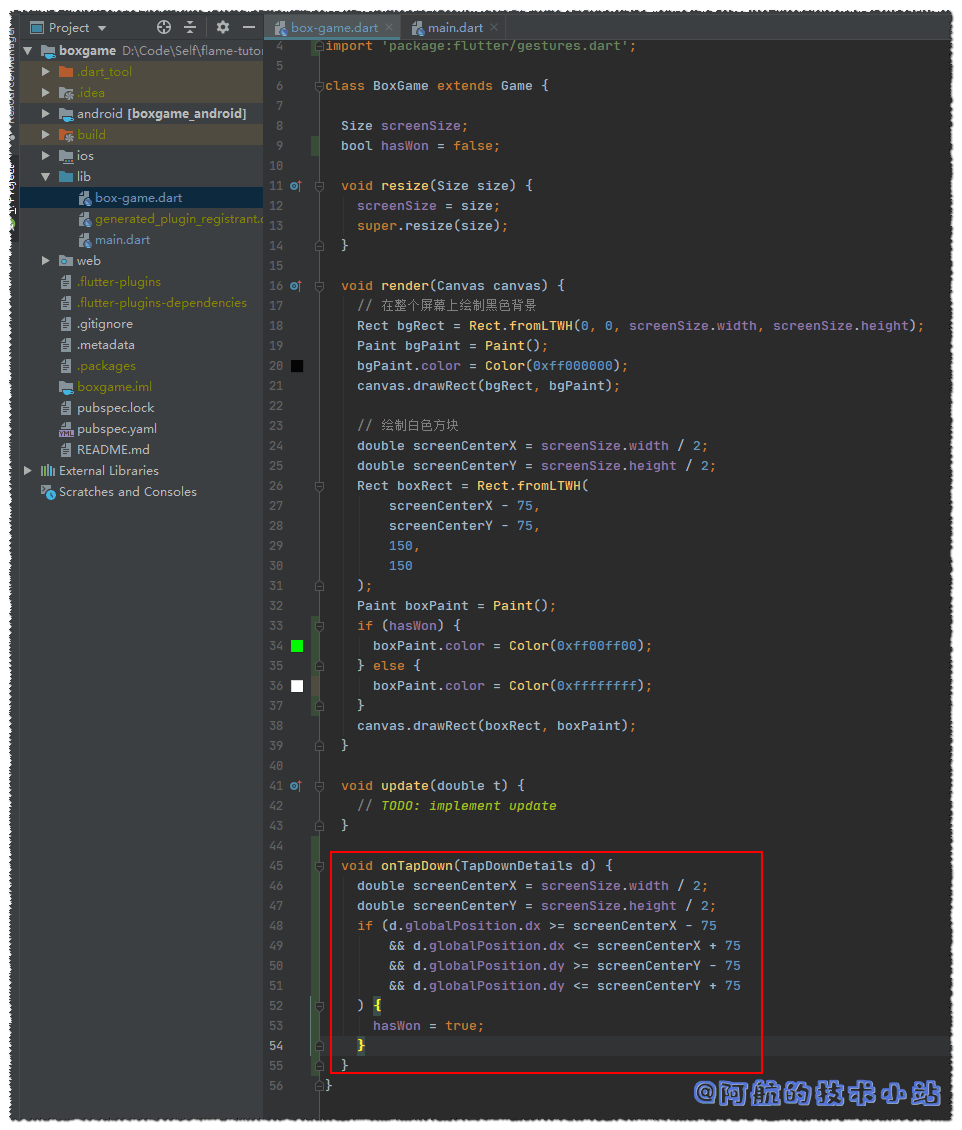Toggle the fold marker on the if (hasWon) line
The width and height of the screenshot is (962, 1130).
318,626
